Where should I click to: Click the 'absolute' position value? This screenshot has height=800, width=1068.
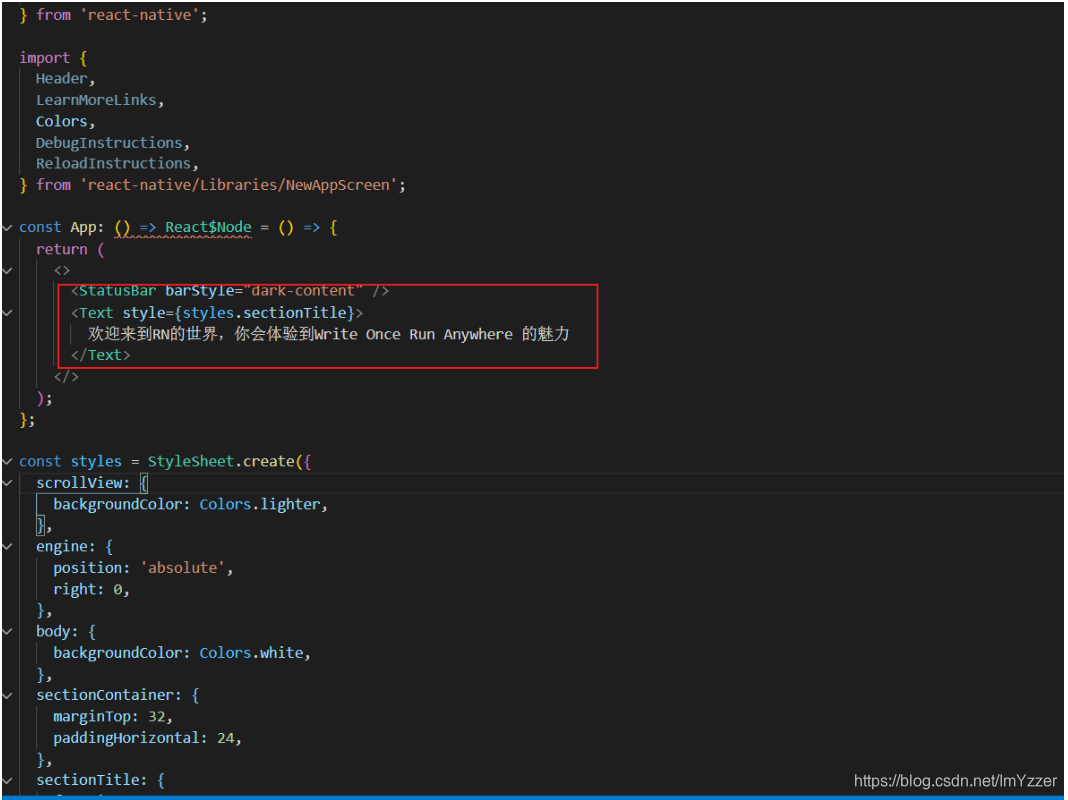(x=183, y=568)
